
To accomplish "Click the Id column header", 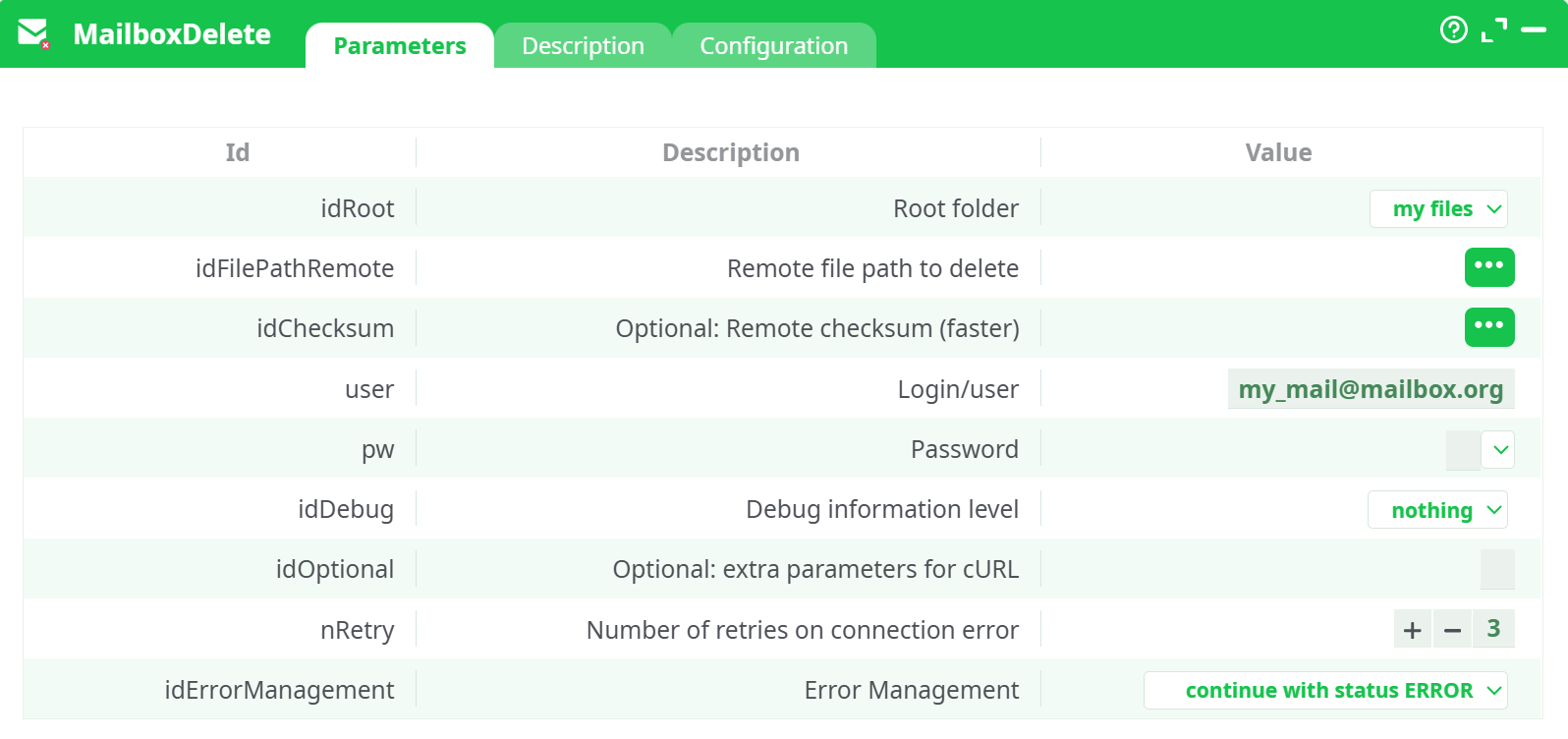I will coord(235,152).
